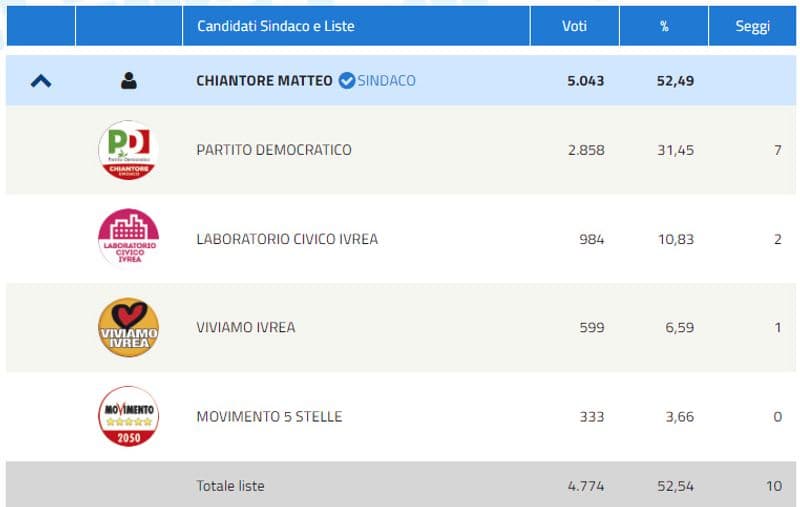
Task: Click the 5.043 votes figure for Chiantore
Action: click(585, 81)
